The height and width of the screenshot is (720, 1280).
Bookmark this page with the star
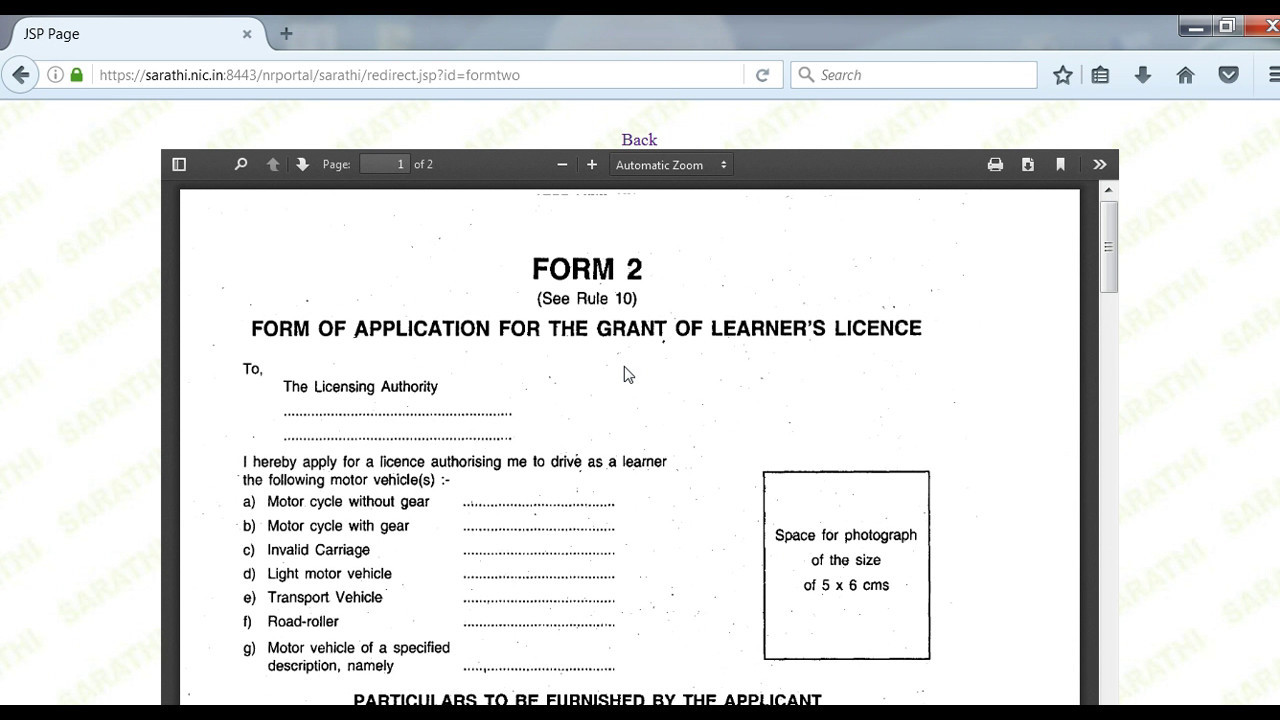[x=1063, y=75]
